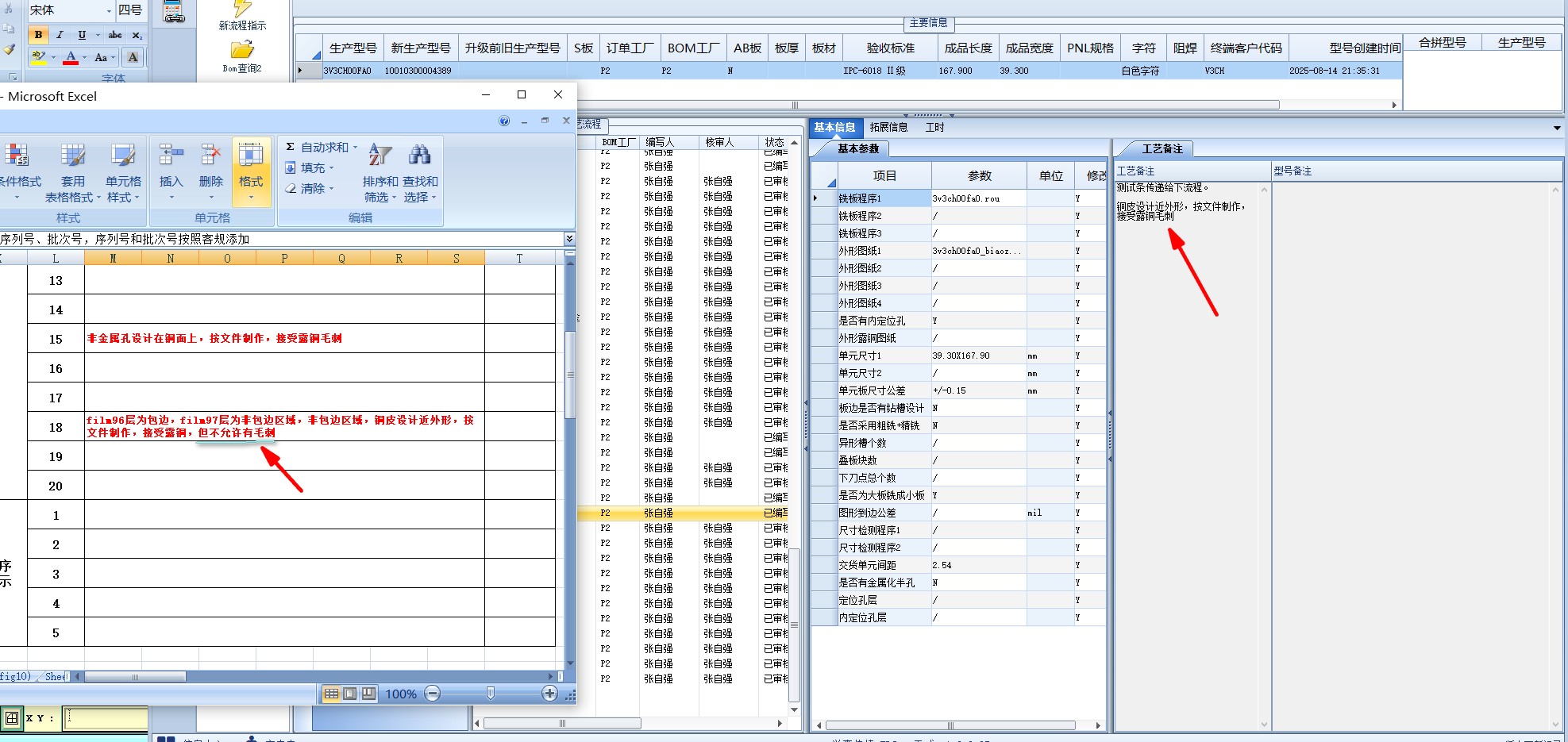Click the 自动求和 sigma icon

(x=291, y=147)
